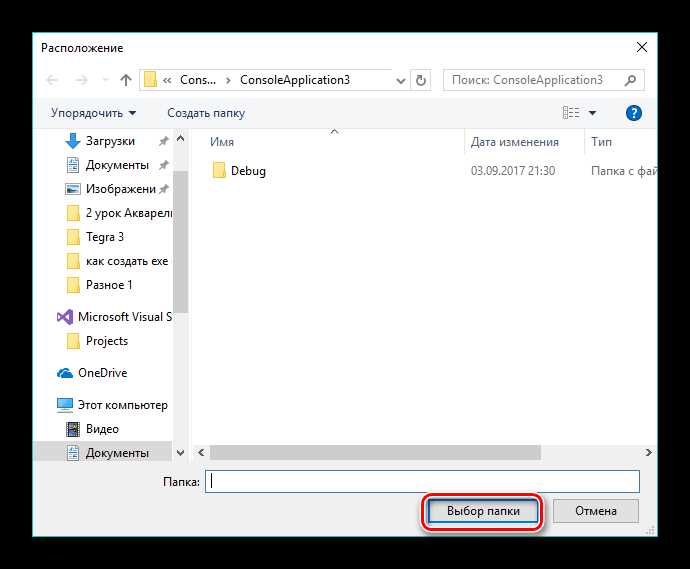Open Видео under Этот компьютер
This screenshot has width=690, height=569.
click(x=102, y=429)
